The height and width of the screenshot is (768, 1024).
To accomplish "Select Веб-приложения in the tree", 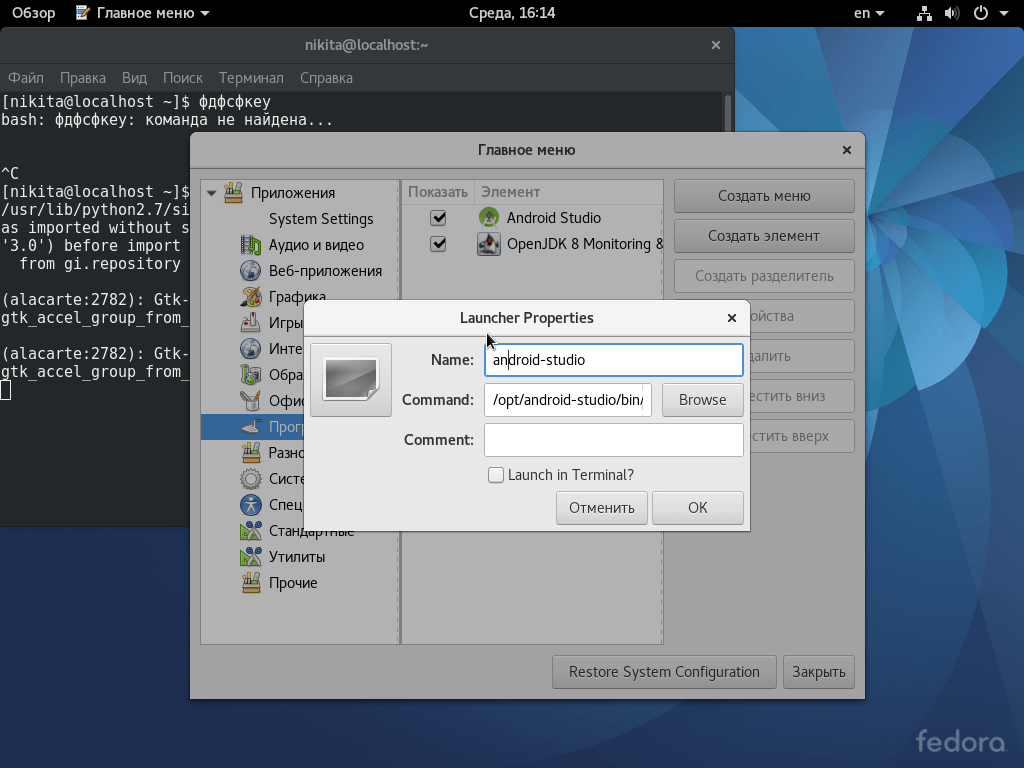I will (x=325, y=271).
